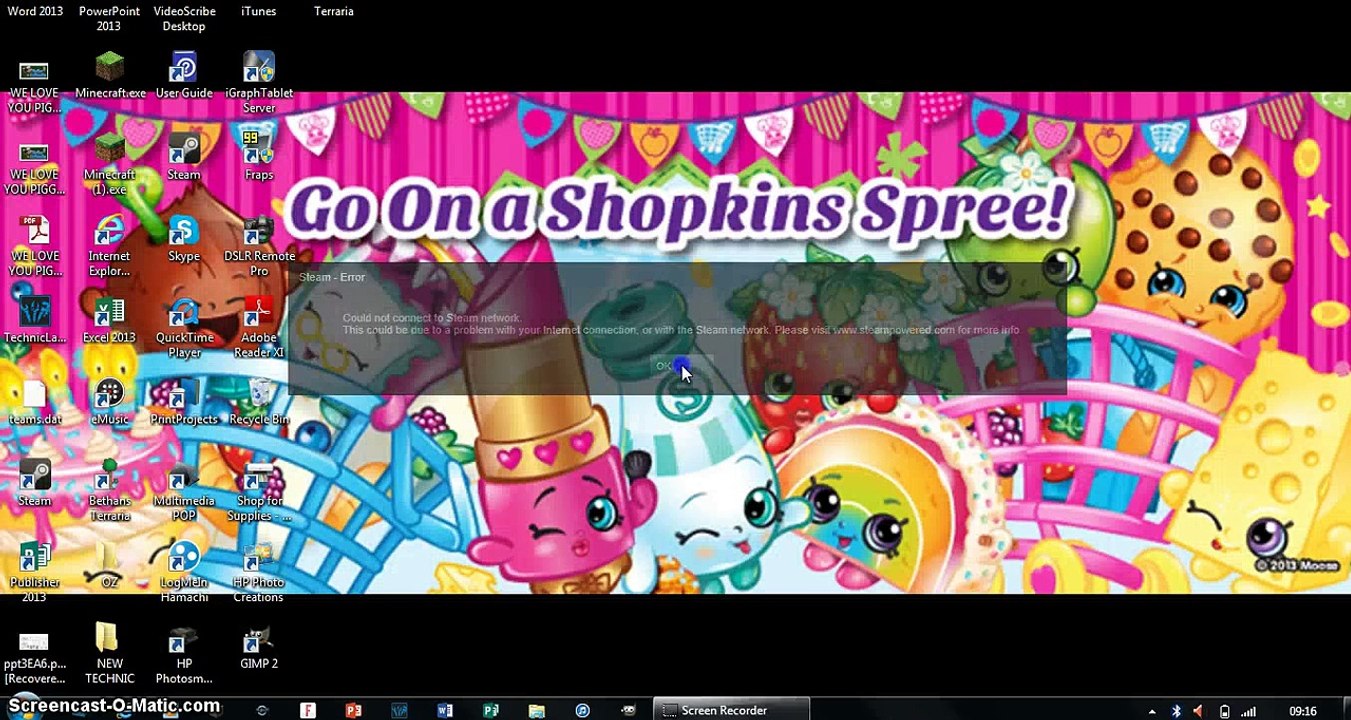This screenshot has height=720, width=1351.
Task: Select the Bethans Terraria shortcut
Action: pyautogui.click(x=110, y=491)
